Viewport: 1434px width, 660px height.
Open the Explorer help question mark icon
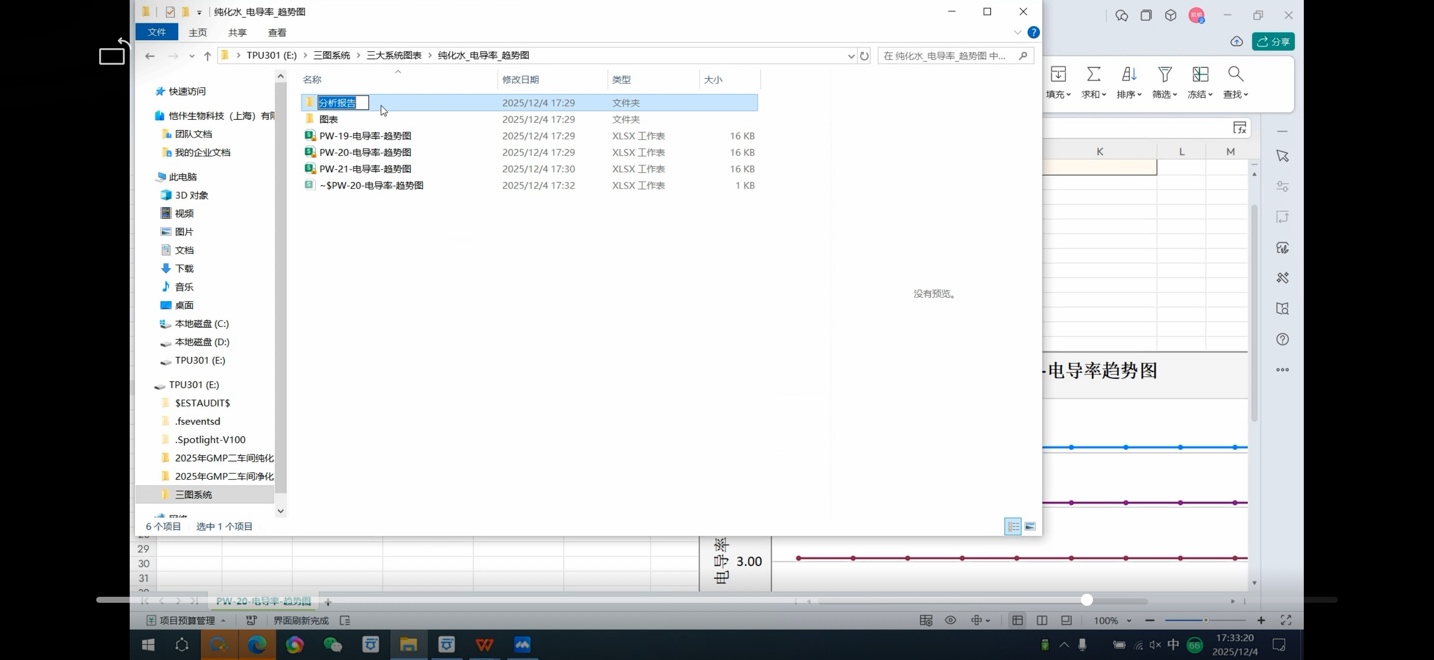point(1033,33)
